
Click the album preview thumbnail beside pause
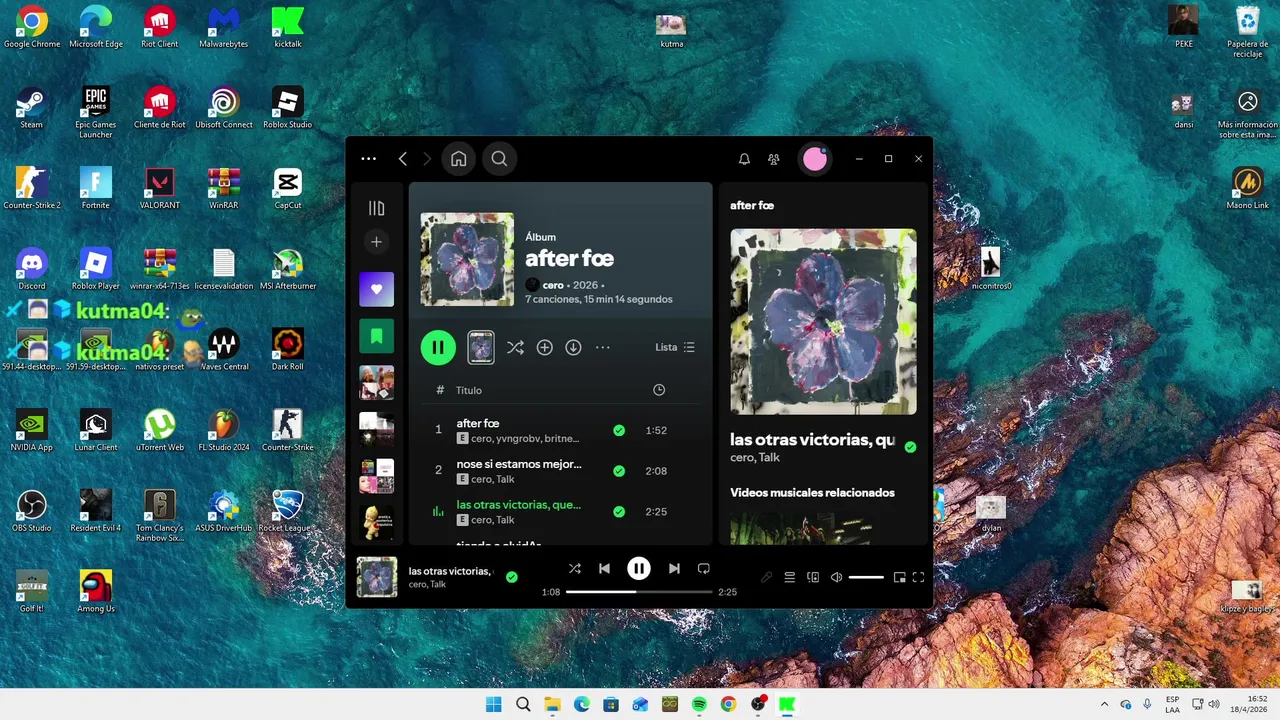(x=481, y=347)
